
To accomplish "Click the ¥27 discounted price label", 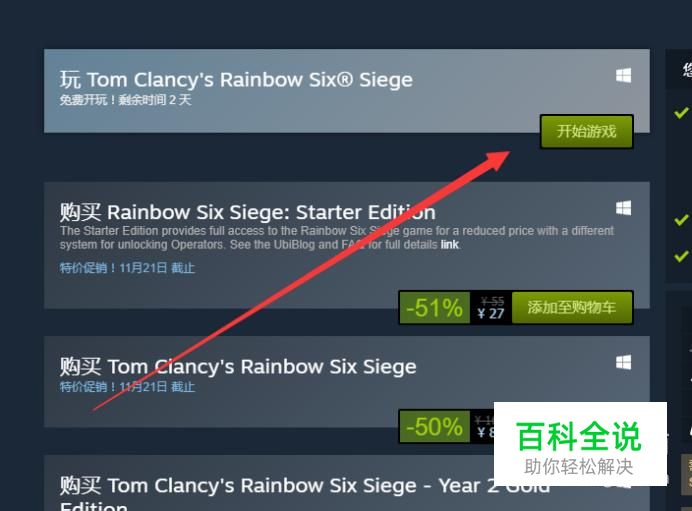I will (x=491, y=313).
